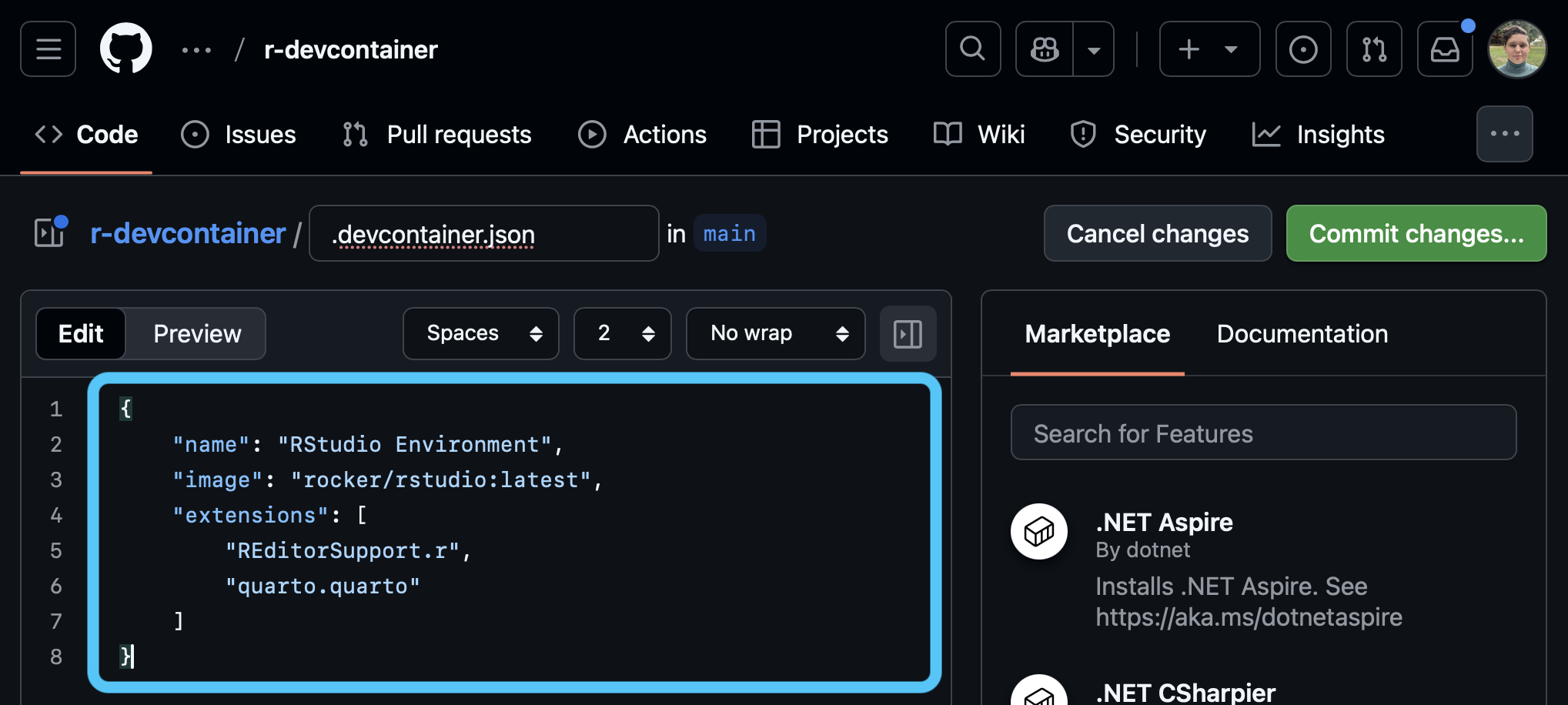Click "REditorSupport.r" on line 5
This screenshot has height=705, width=1568.
point(343,551)
